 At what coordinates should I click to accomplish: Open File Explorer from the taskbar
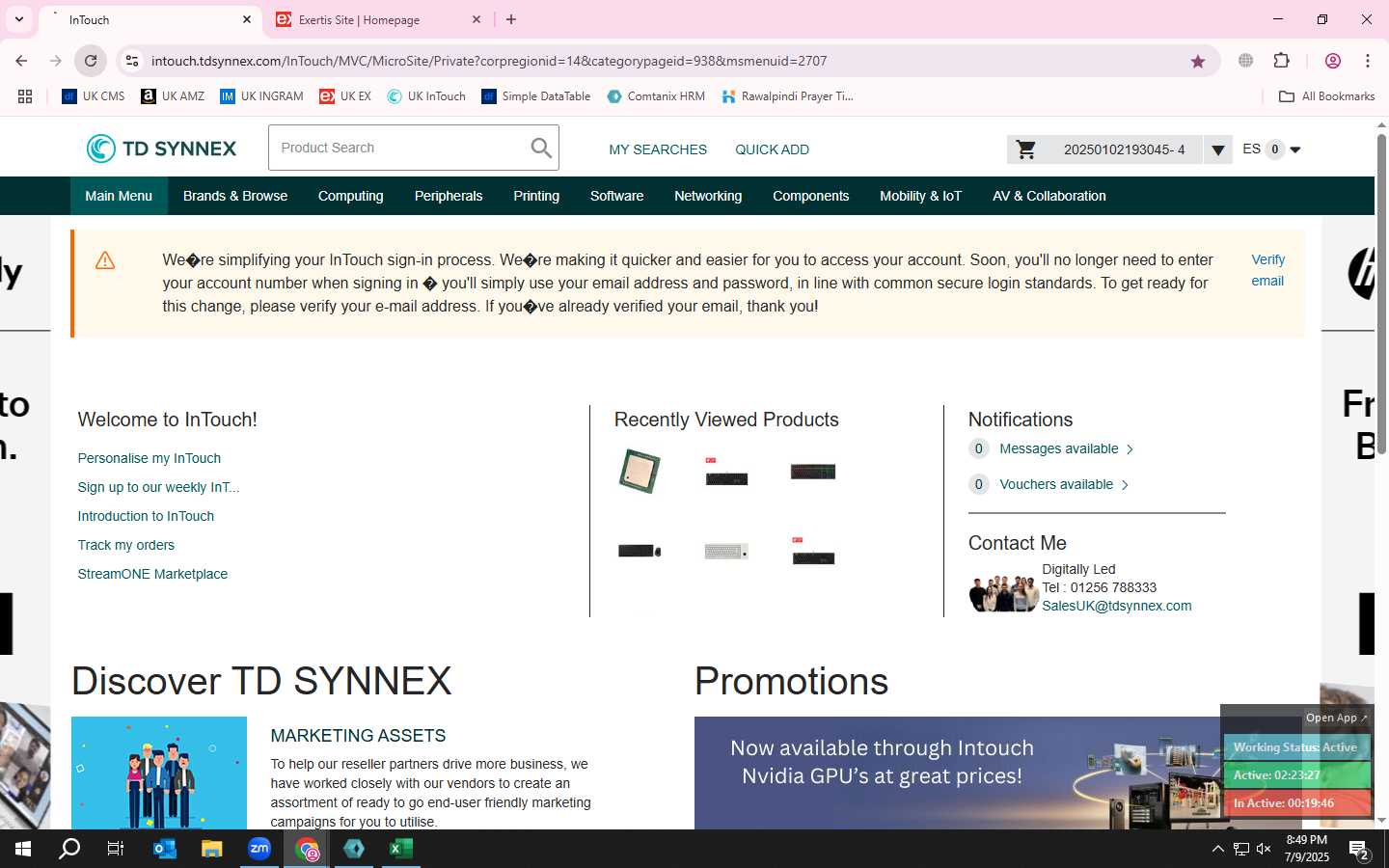click(x=211, y=849)
